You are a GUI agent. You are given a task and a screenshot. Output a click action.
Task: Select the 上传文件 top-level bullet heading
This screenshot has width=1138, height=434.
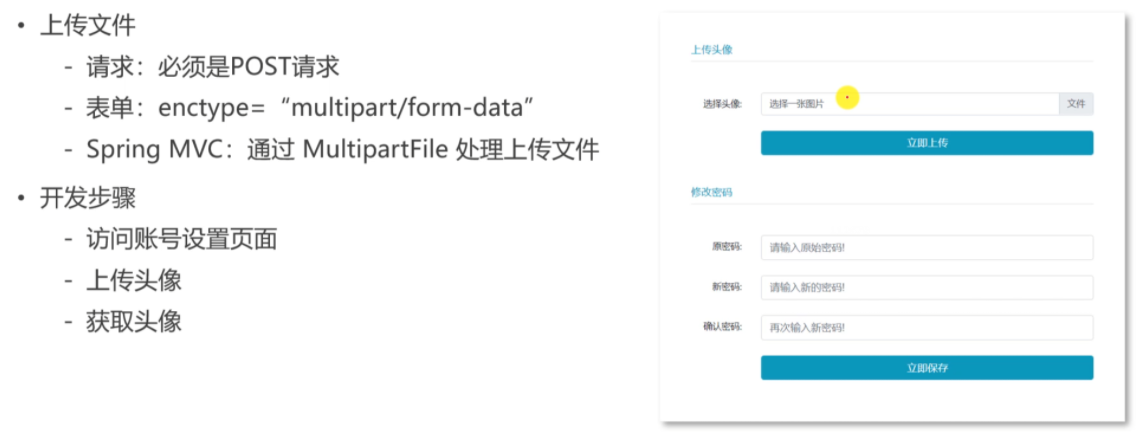pyautogui.click(x=87, y=27)
